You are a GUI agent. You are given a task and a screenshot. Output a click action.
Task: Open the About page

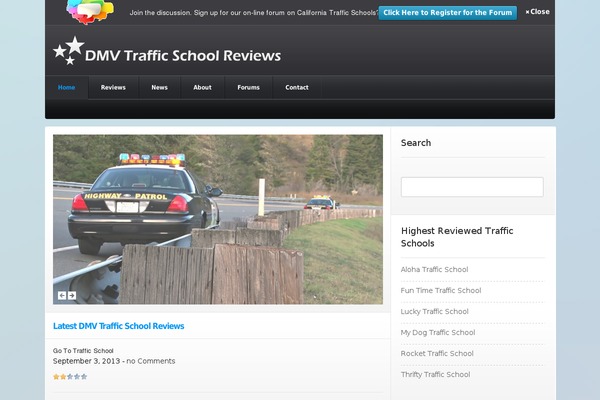pos(202,87)
